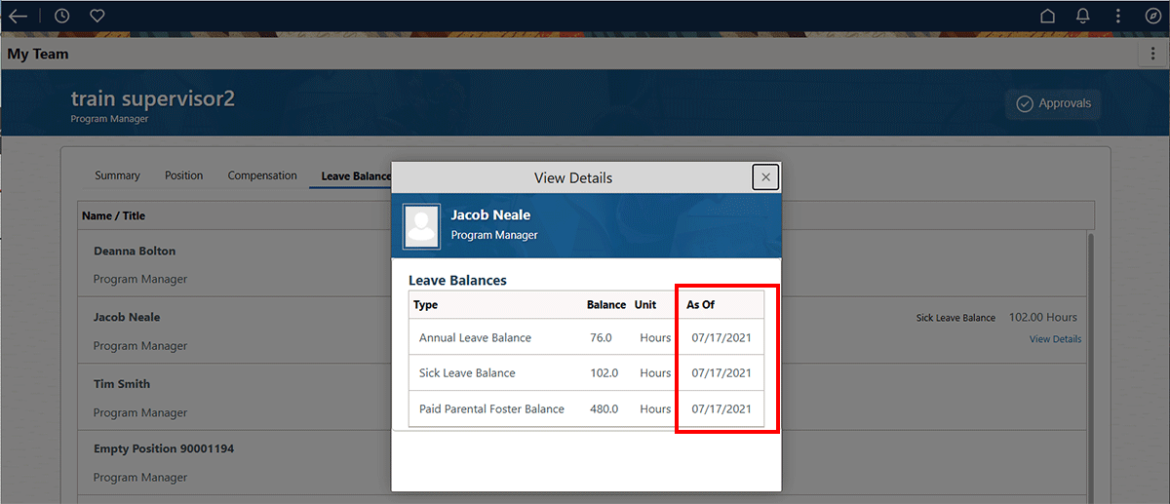Screen dimensions: 1170x504
Task: Open My Team page options menu
Action: [x=1154, y=54]
